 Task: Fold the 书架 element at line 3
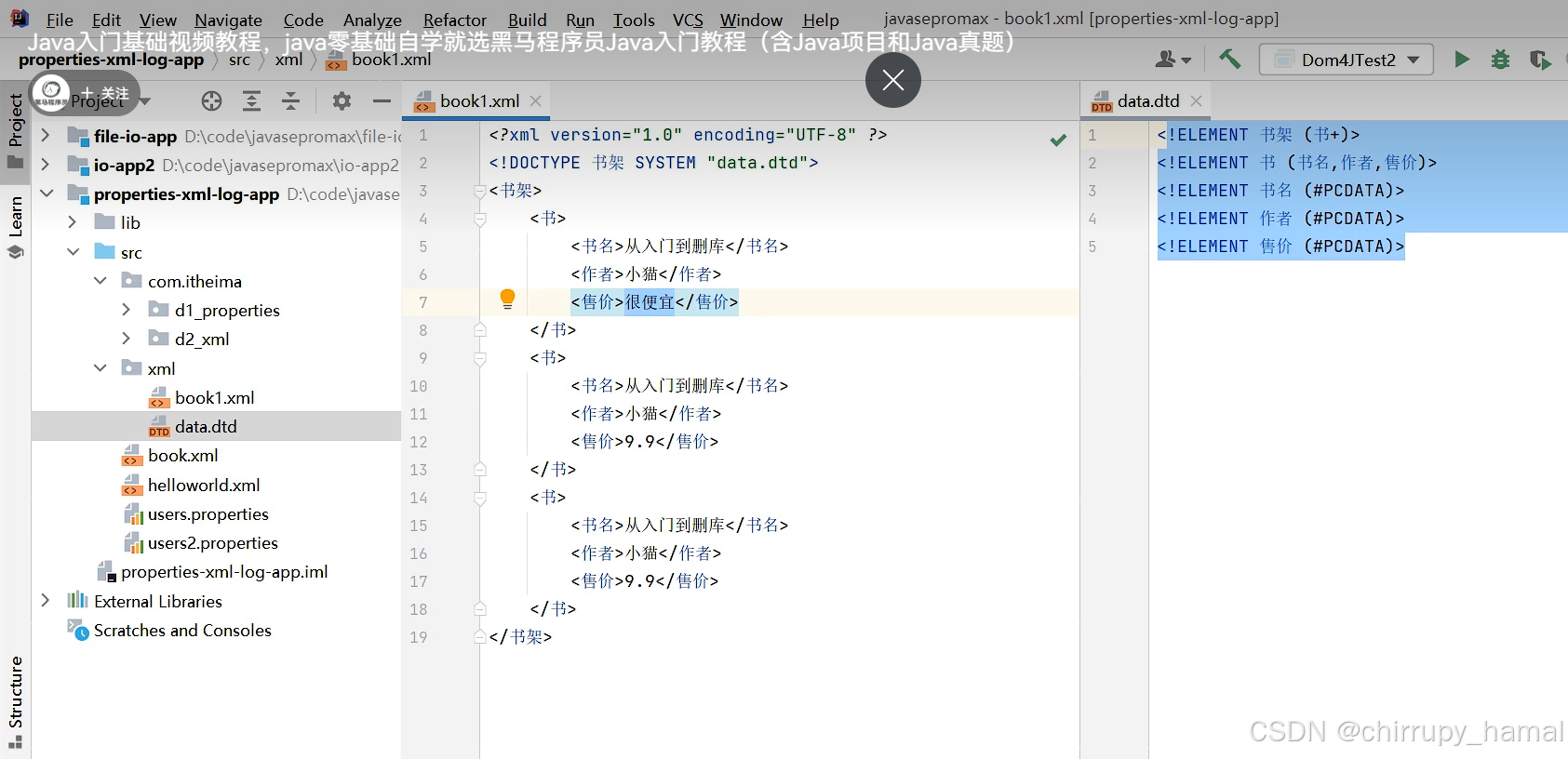pos(480,191)
